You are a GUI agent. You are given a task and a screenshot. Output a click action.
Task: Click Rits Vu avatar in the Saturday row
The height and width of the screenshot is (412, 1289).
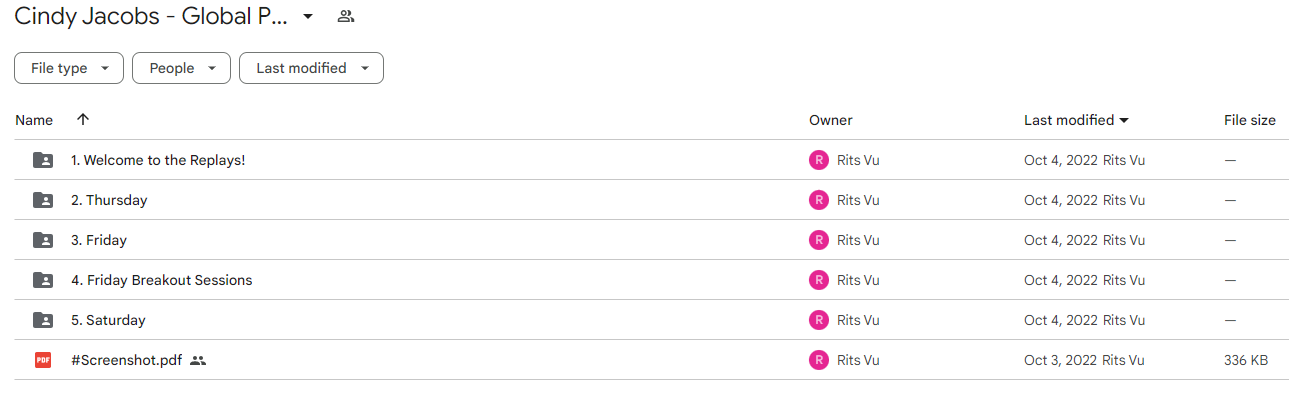819,320
